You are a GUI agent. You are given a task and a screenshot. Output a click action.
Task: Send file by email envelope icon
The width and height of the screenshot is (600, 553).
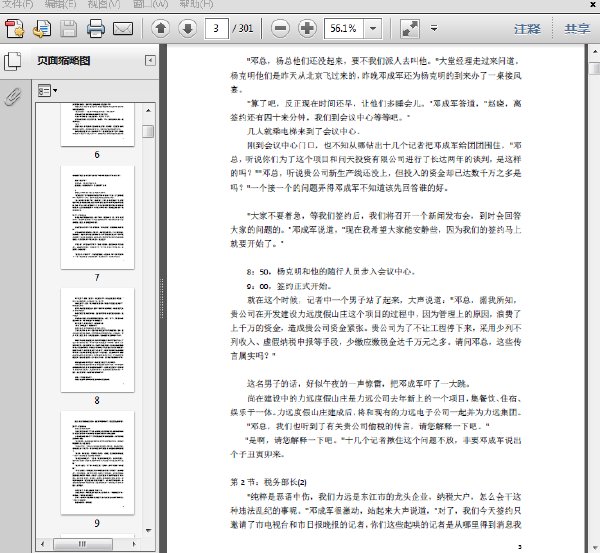pyautogui.click(x=123, y=29)
